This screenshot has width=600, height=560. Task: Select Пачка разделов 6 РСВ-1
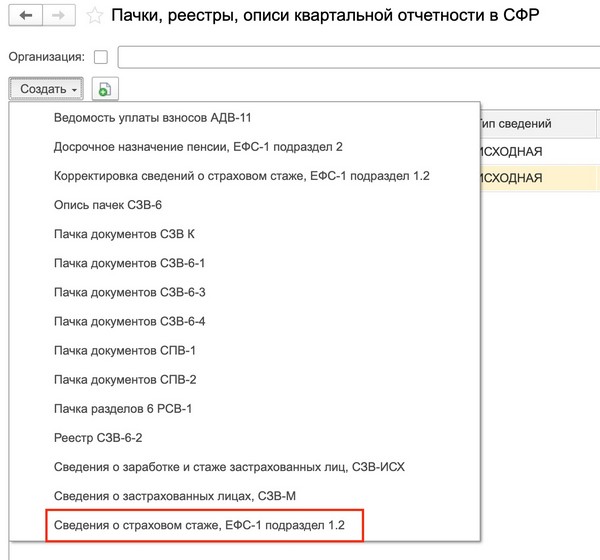pyautogui.click(x=122, y=408)
